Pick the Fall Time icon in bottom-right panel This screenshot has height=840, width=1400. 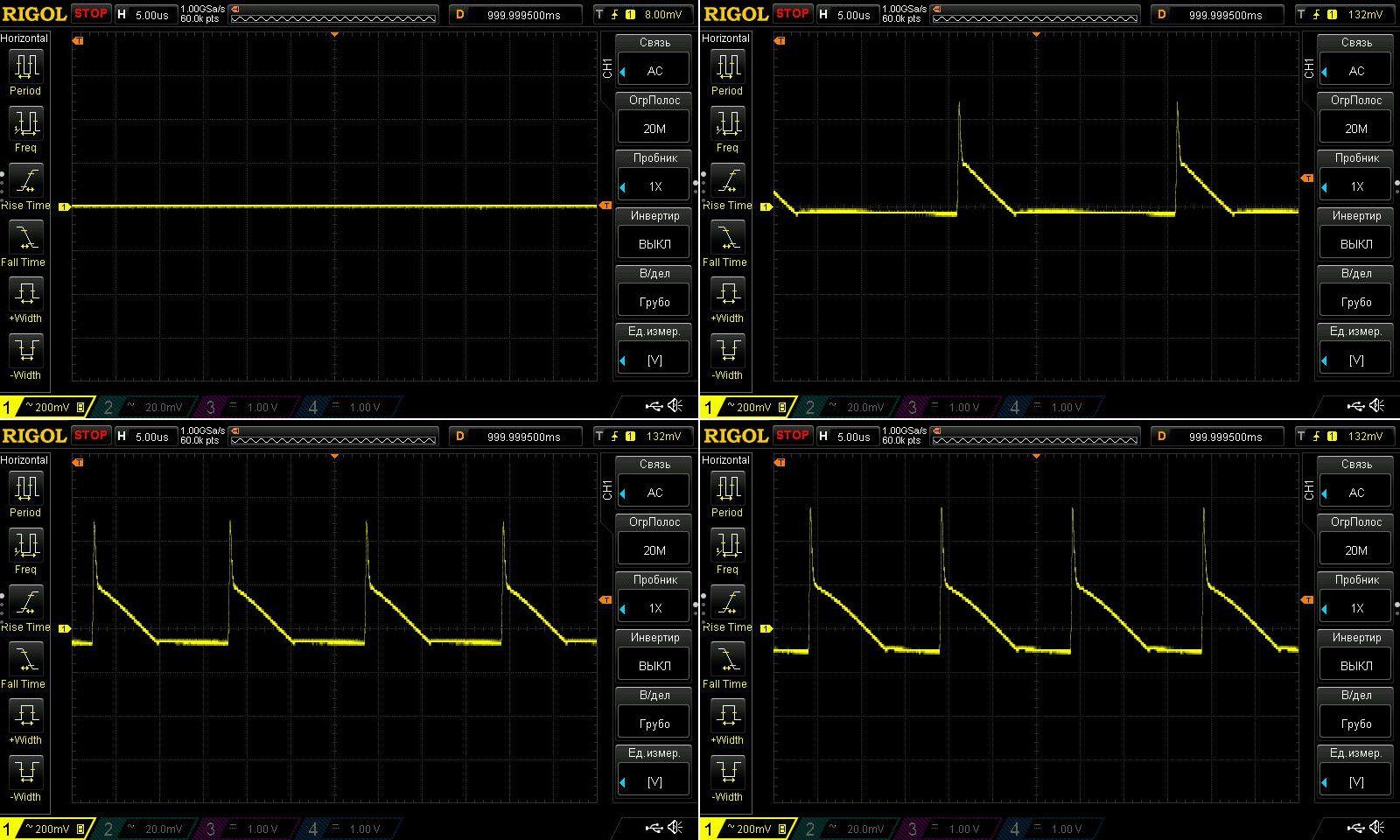tap(727, 659)
